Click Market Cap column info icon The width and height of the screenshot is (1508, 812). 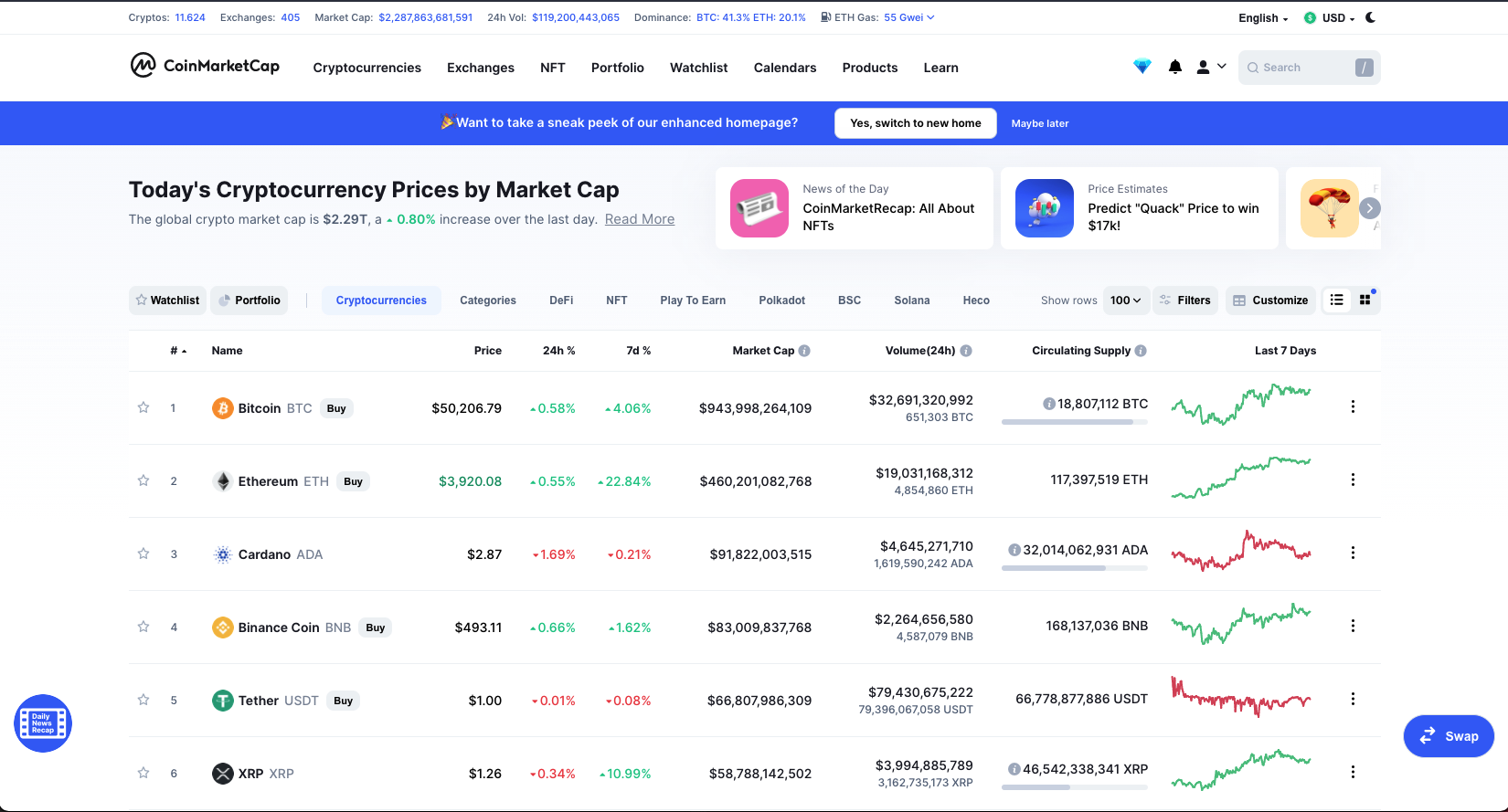pyautogui.click(x=804, y=351)
